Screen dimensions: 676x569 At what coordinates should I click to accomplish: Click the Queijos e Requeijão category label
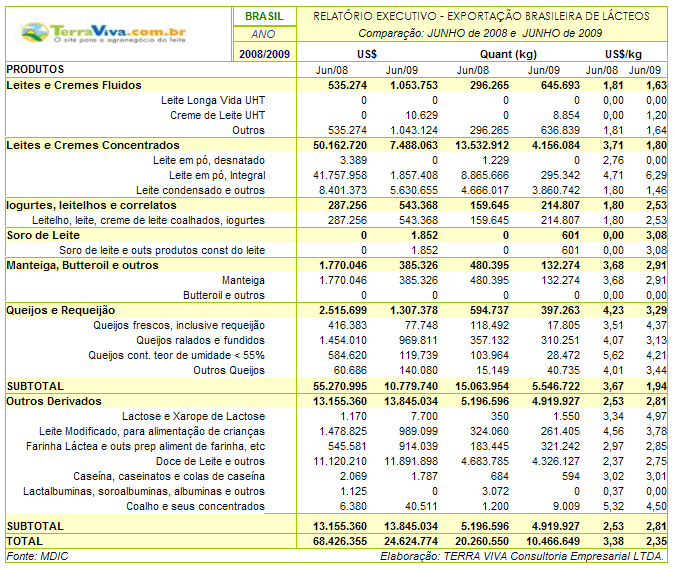coord(61,310)
